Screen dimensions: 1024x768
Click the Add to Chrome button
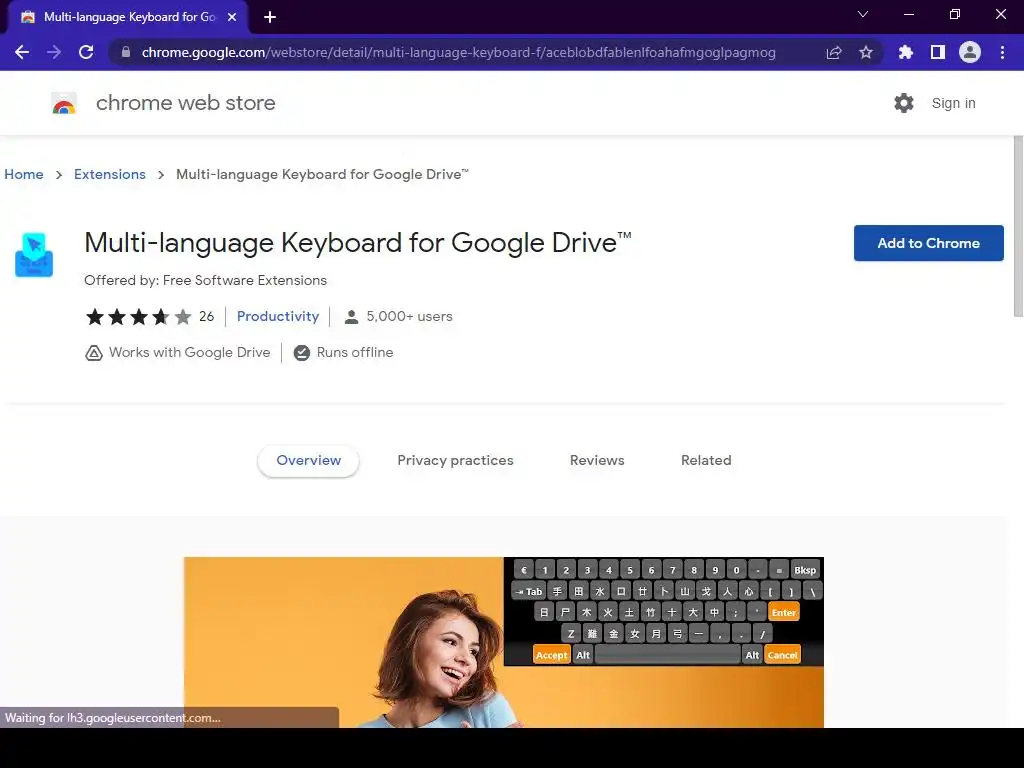pos(928,243)
